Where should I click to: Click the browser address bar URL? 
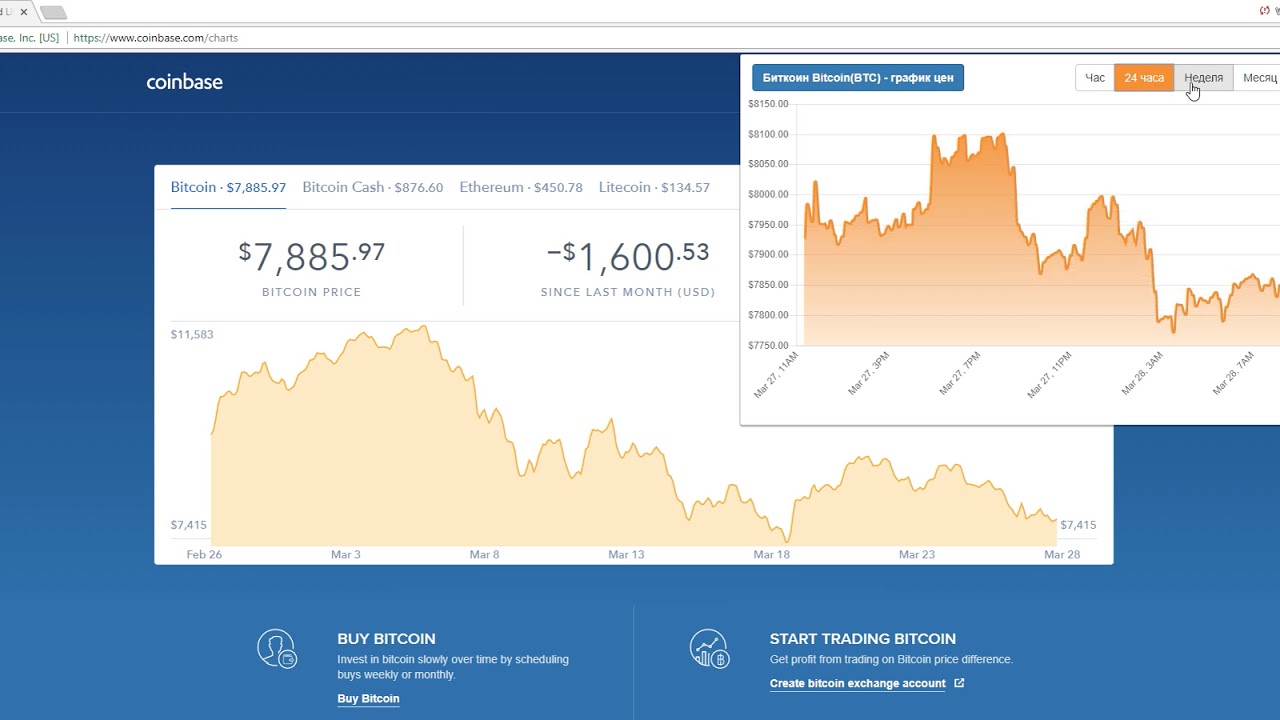click(x=155, y=38)
